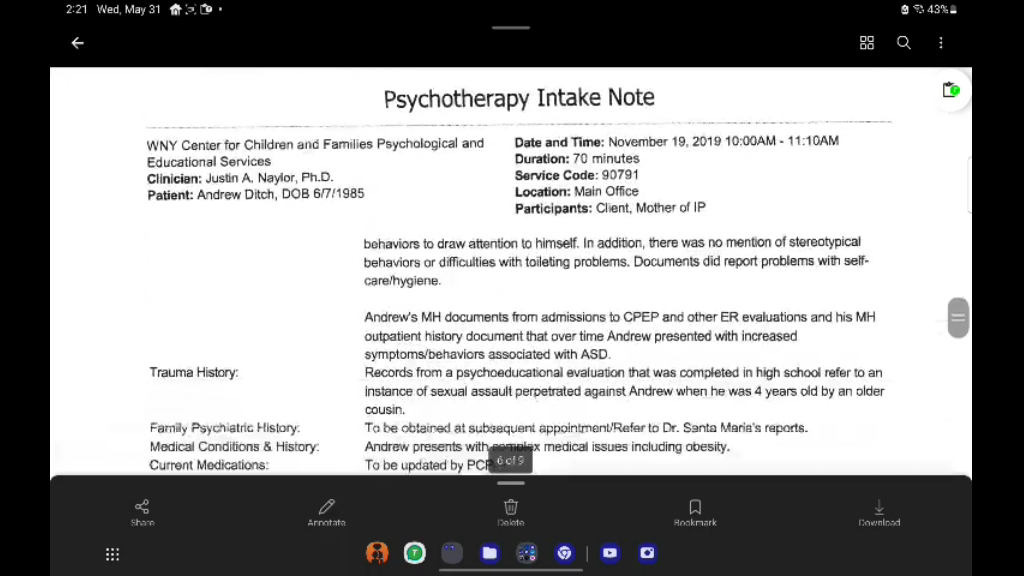This screenshot has width=1024, height=576.
Task: Tap the Service Code 90791 text
Action: pyautogui.click(x=577, y=175)
